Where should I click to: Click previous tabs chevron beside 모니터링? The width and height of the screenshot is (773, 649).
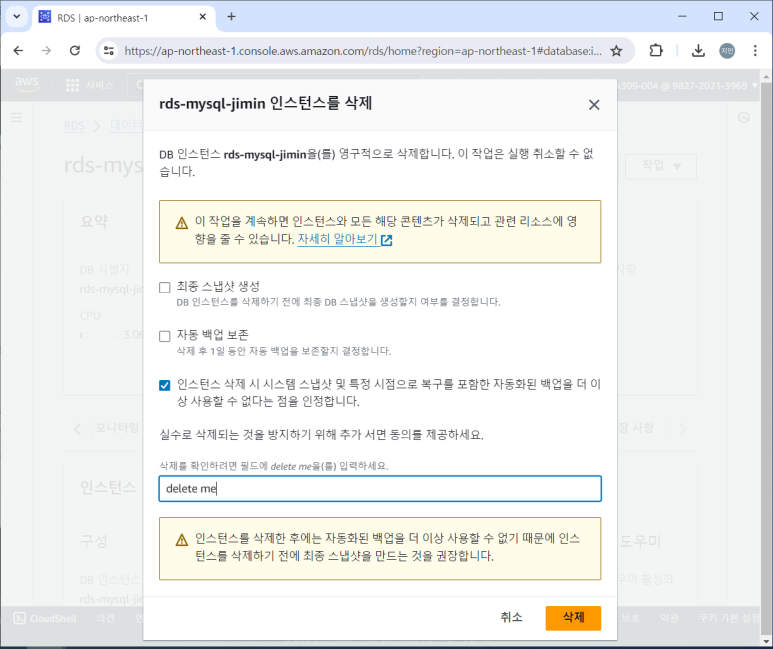click(77, 429)
